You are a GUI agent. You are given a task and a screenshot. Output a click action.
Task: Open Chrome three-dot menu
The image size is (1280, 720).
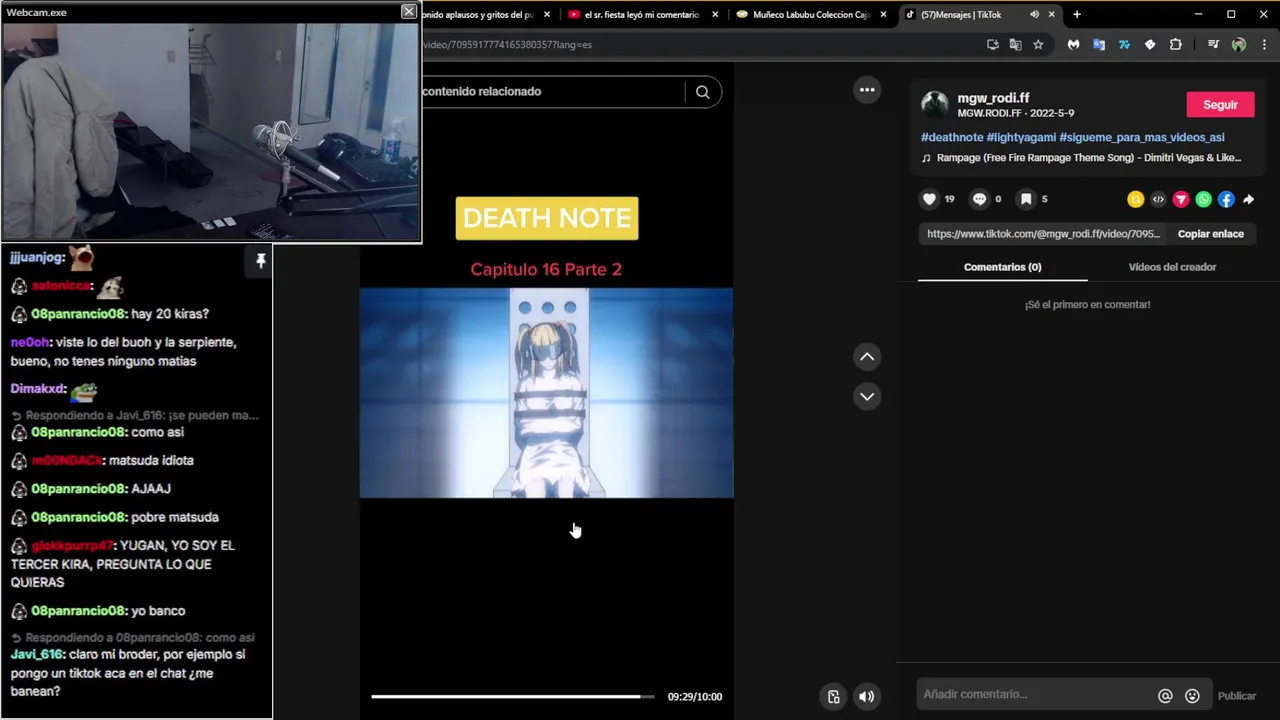[1264, 45]
